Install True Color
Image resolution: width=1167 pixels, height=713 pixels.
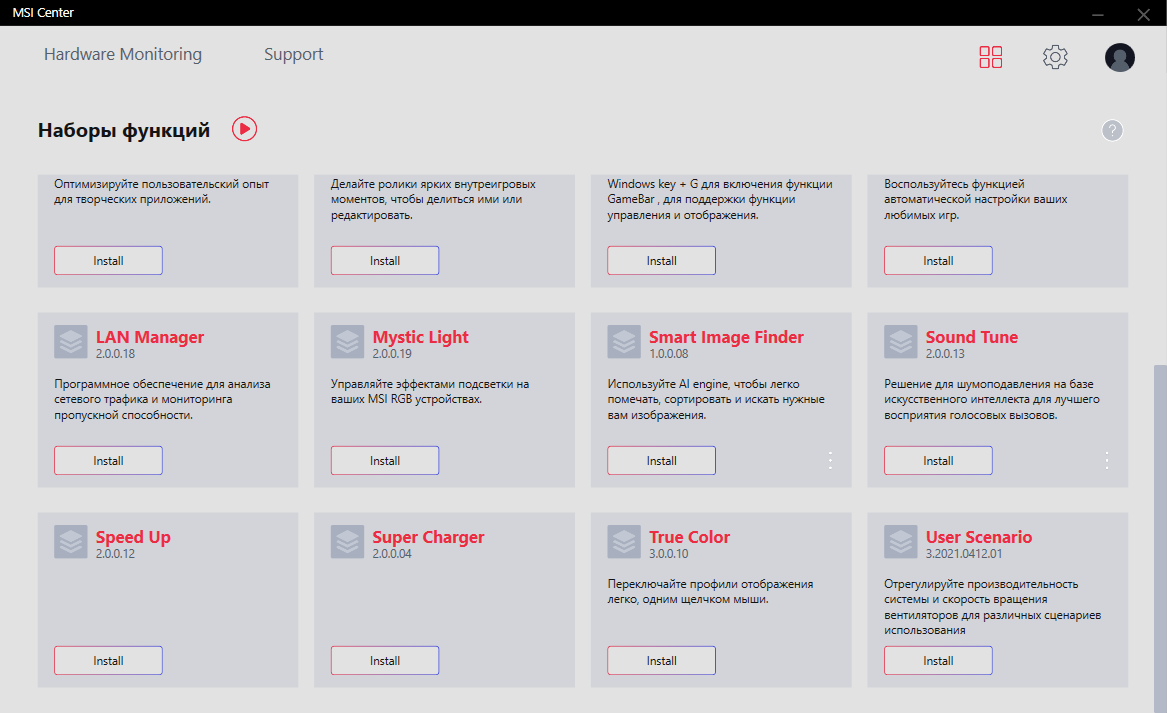click(661, 661)
